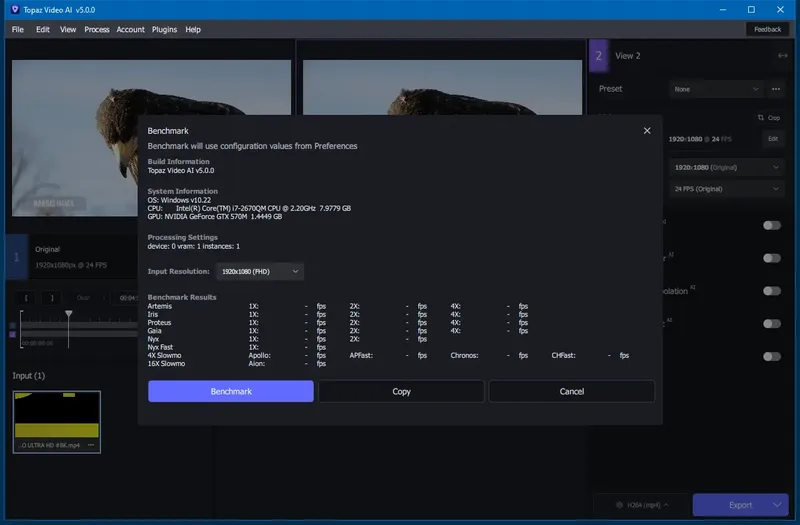Image resolution: width=800 pixels, height=525 pixels.
Task: Toggle the second filter switch beside the 'r AI' label
Action: click(772, 258)
